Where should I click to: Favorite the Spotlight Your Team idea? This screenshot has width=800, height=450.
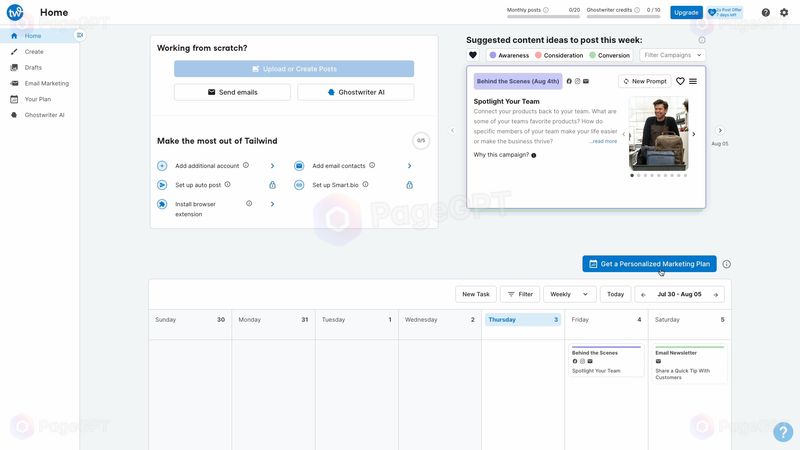coord(680,81)
